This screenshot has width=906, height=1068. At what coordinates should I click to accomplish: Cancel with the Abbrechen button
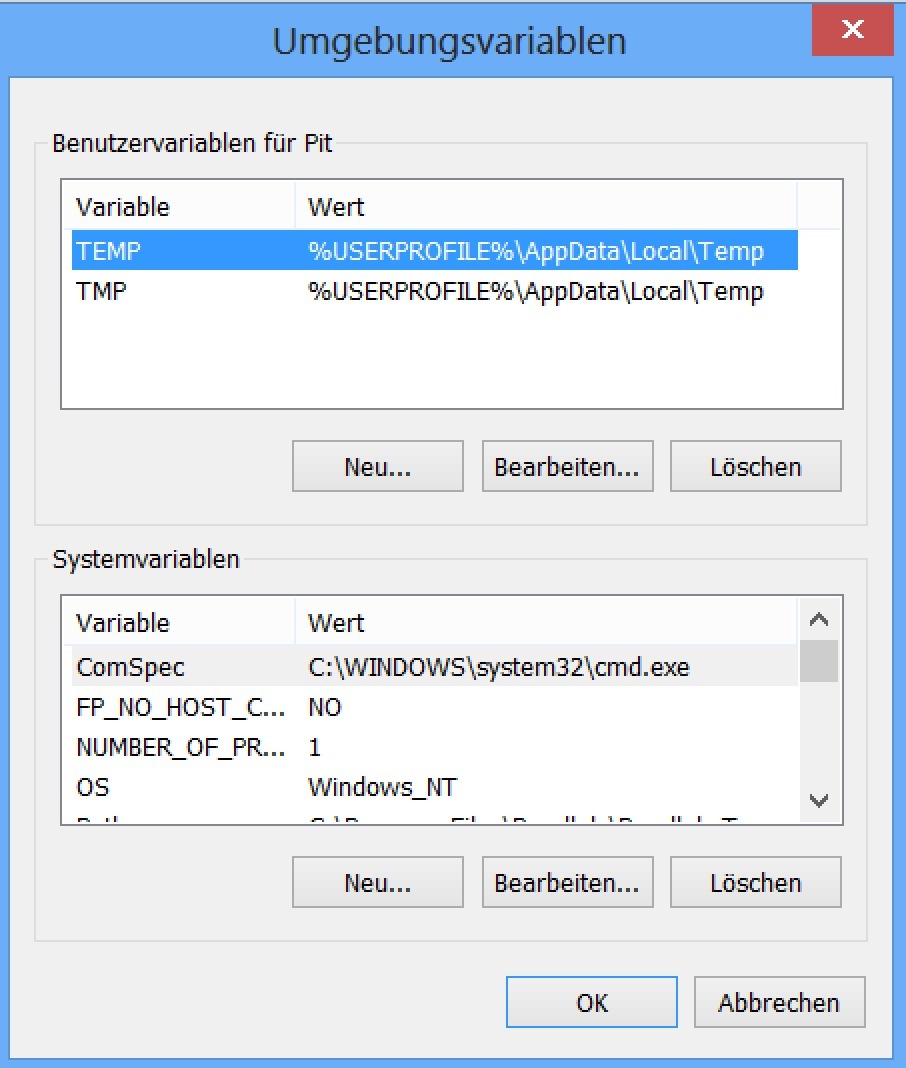coord(779,1003)
